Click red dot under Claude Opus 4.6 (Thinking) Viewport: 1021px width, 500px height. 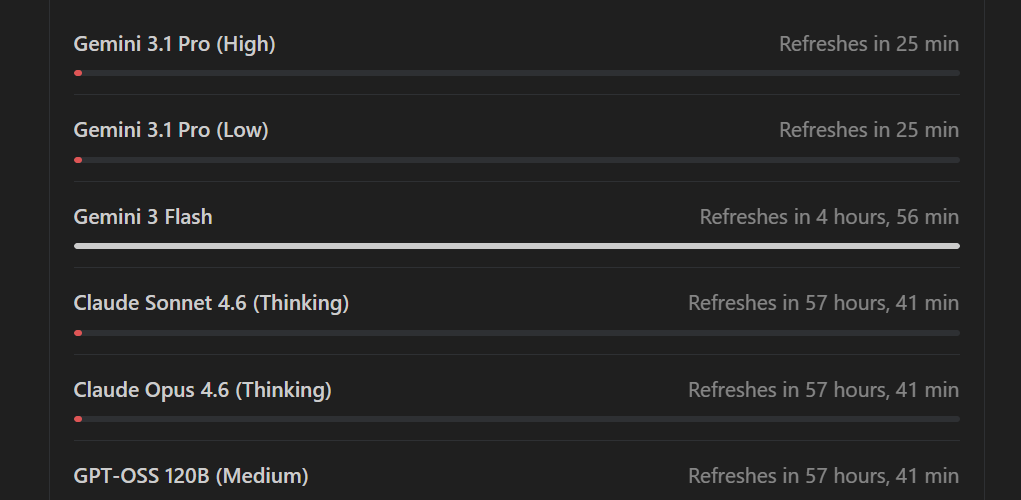pyautogui.click(x=78, y=419)
